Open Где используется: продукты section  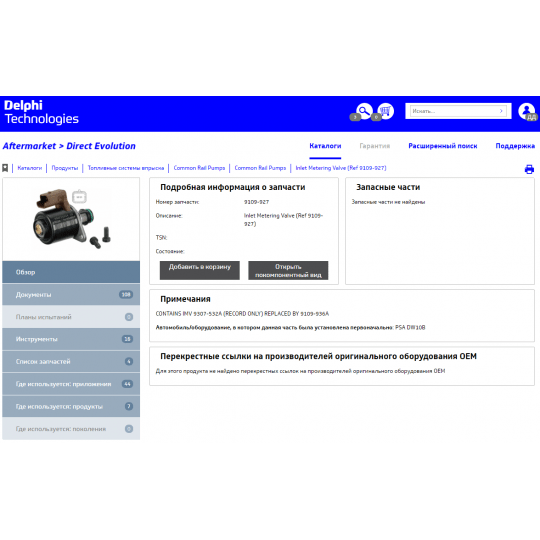(71, 406)
